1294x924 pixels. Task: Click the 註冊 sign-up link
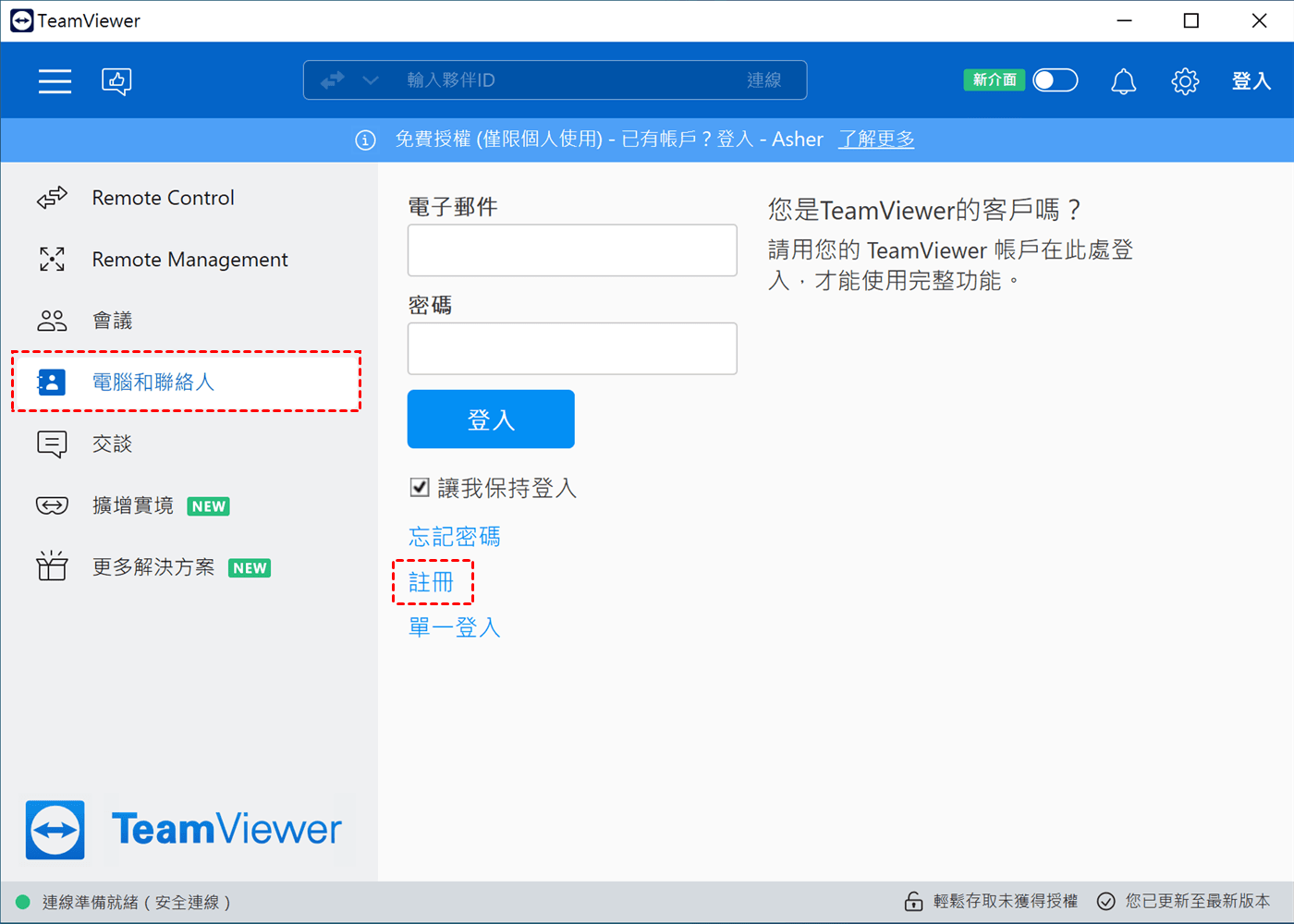[432, 582]
